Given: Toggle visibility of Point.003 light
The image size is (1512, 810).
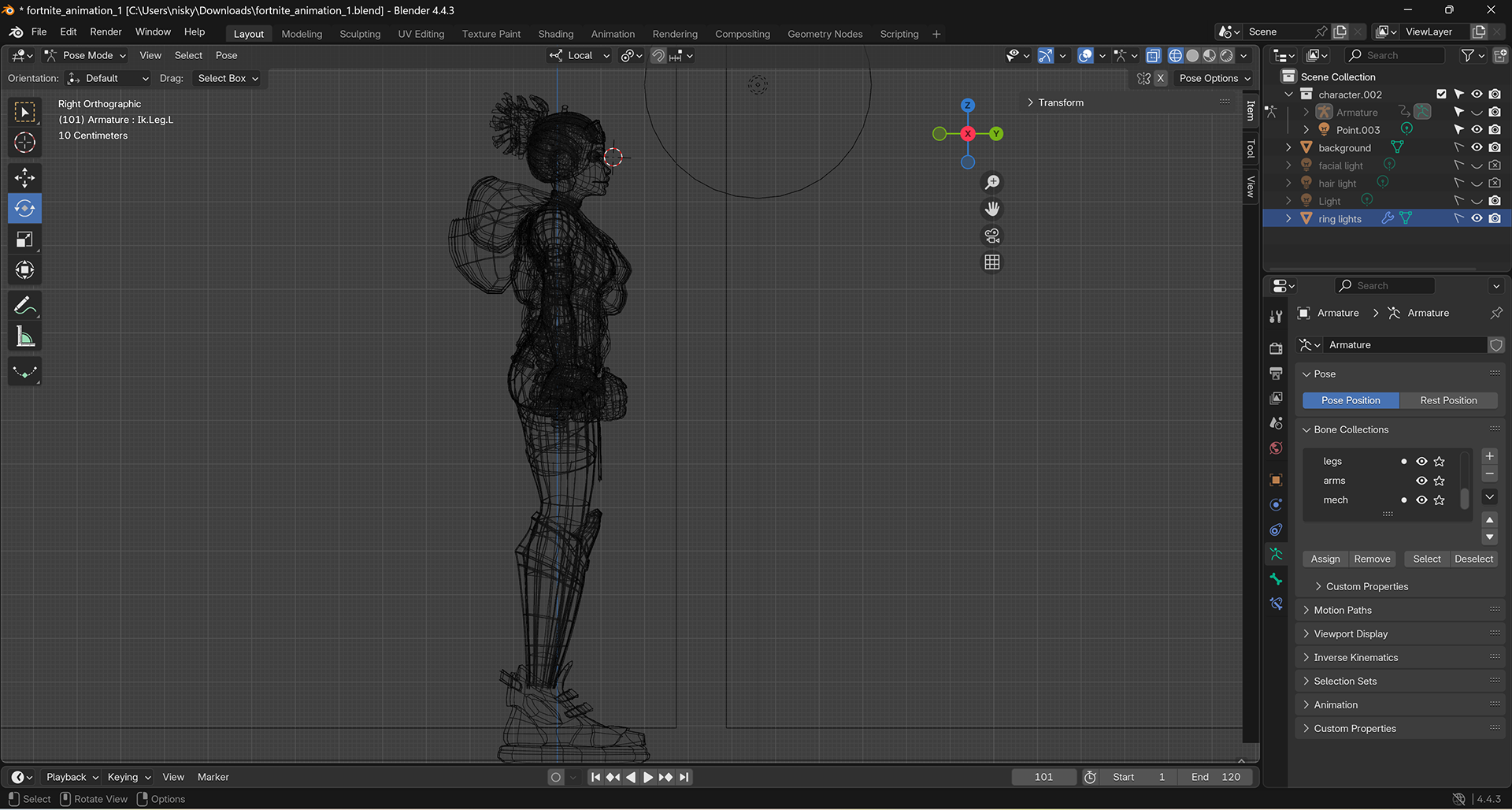Looking at the screenshot, I should pos(1477,130).
